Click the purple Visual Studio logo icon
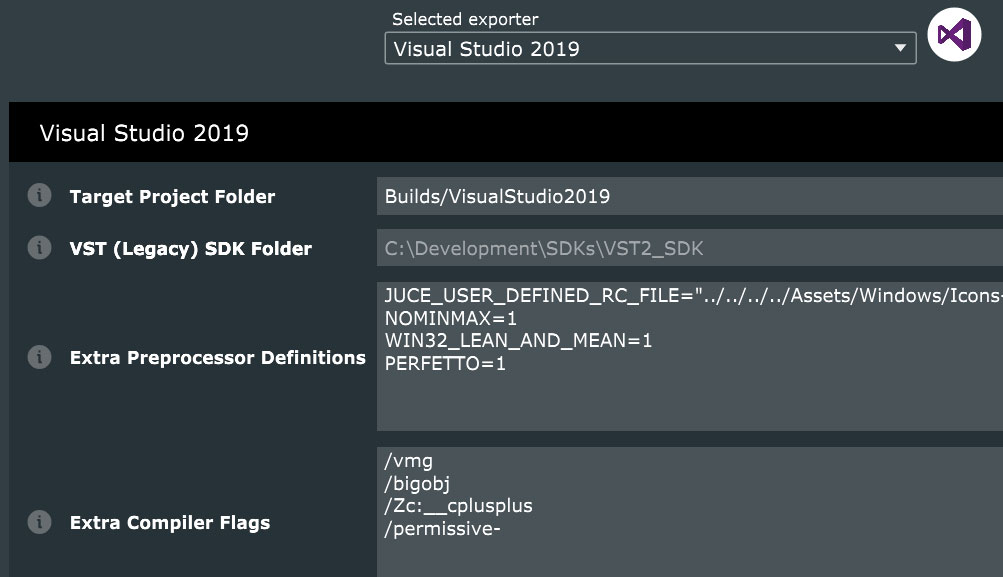 point(953,35)
